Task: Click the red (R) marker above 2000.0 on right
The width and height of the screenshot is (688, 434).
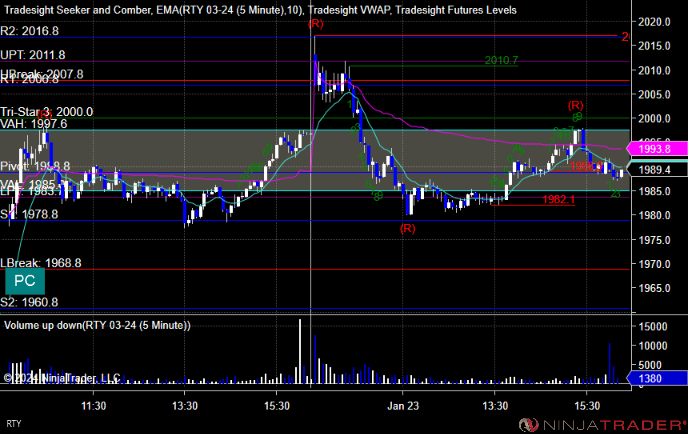Action: click(575, 105)
